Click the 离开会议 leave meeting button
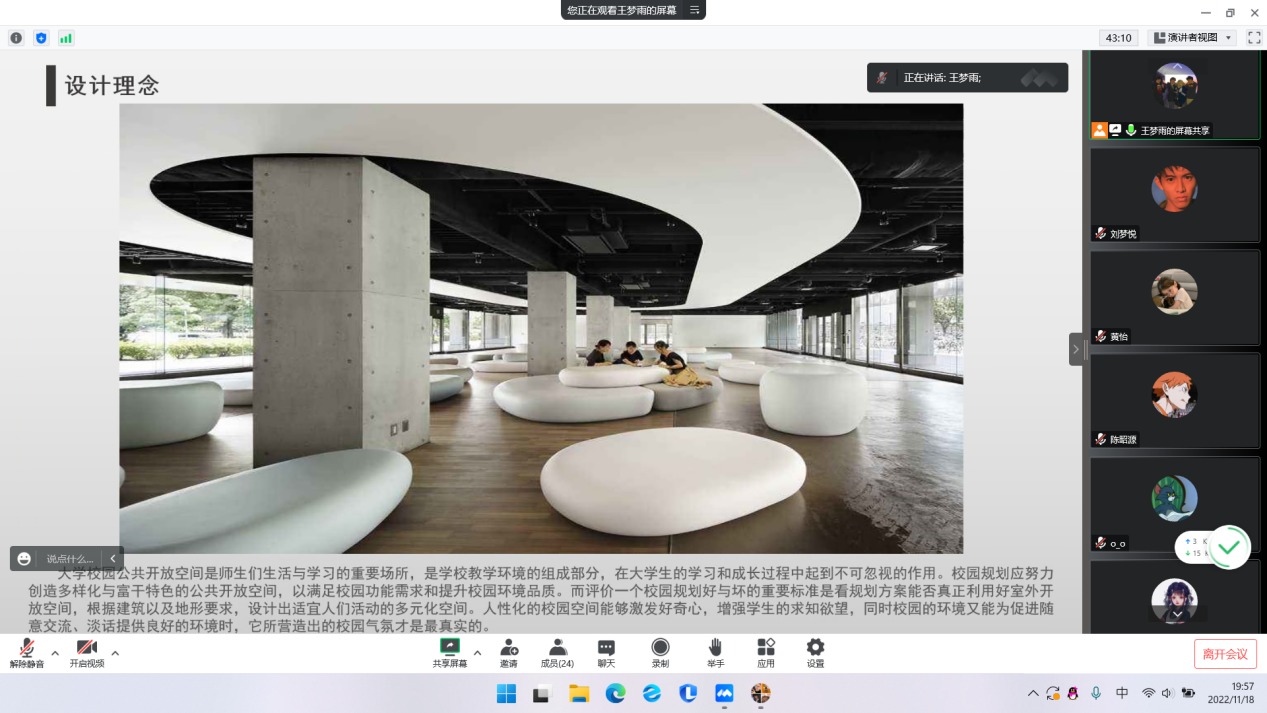Screen dimensions: 1267x713 1224,654
